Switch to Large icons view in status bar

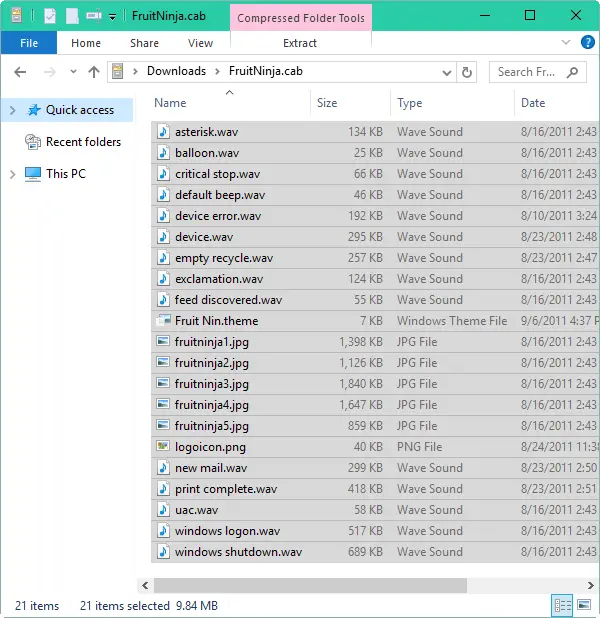click(584, 605)
